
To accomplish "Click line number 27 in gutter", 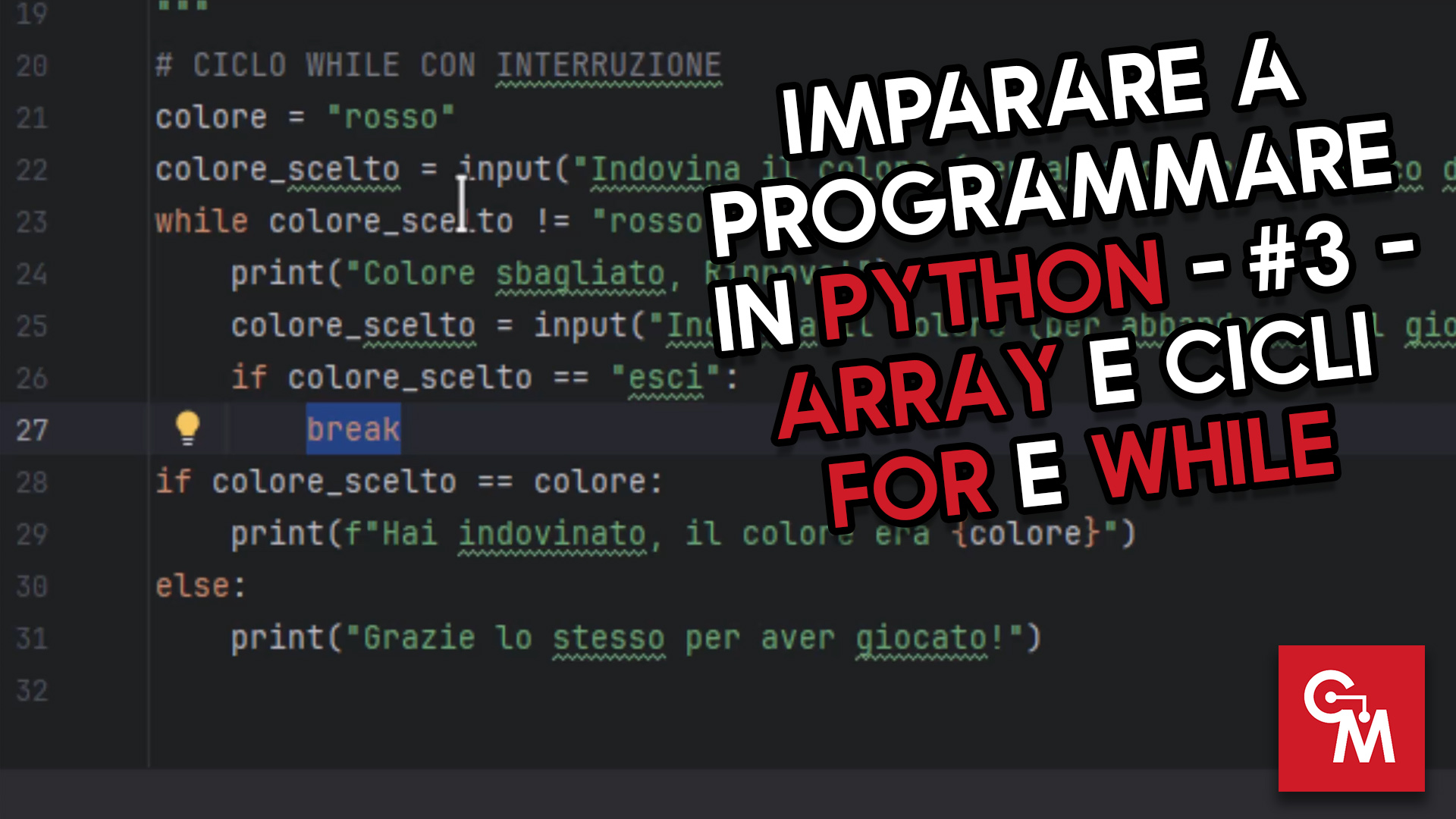I will click(32, 431).
